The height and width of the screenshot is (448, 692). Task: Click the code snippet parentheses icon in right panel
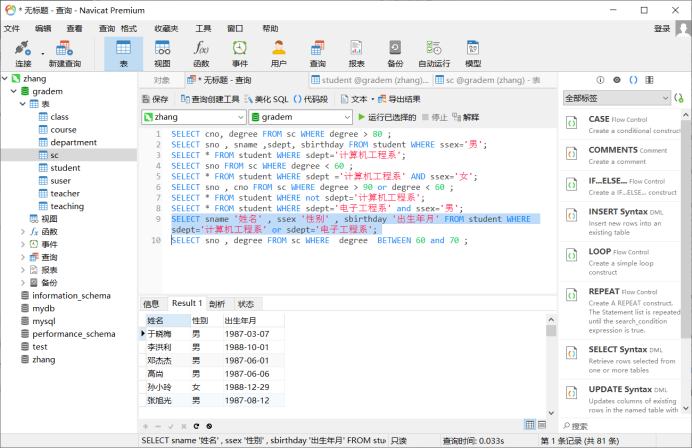tap(633, 80)
